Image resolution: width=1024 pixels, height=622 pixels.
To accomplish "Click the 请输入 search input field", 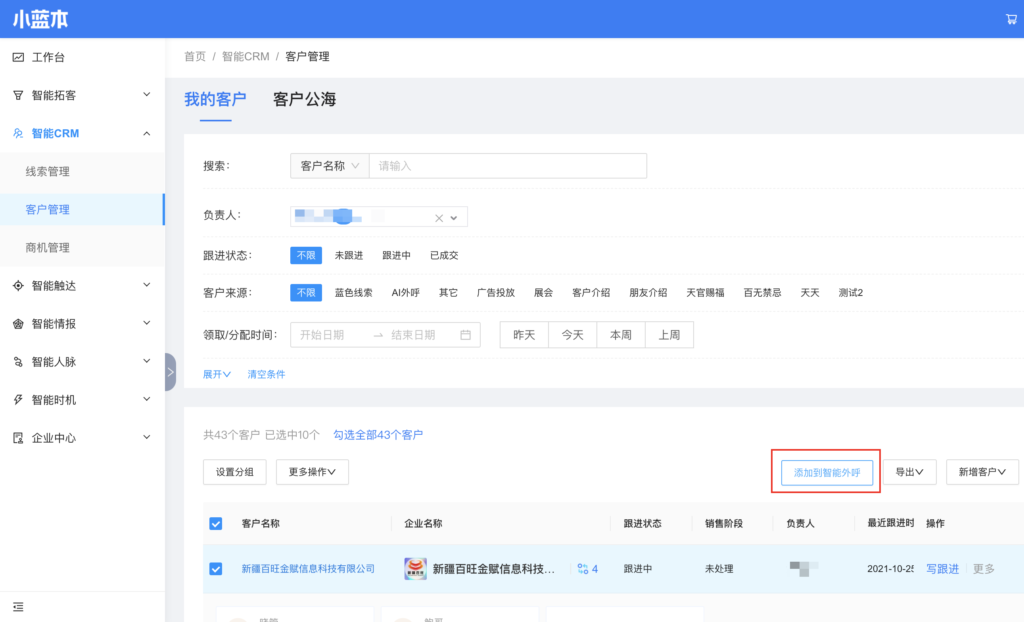I will [x=507, y=166].
